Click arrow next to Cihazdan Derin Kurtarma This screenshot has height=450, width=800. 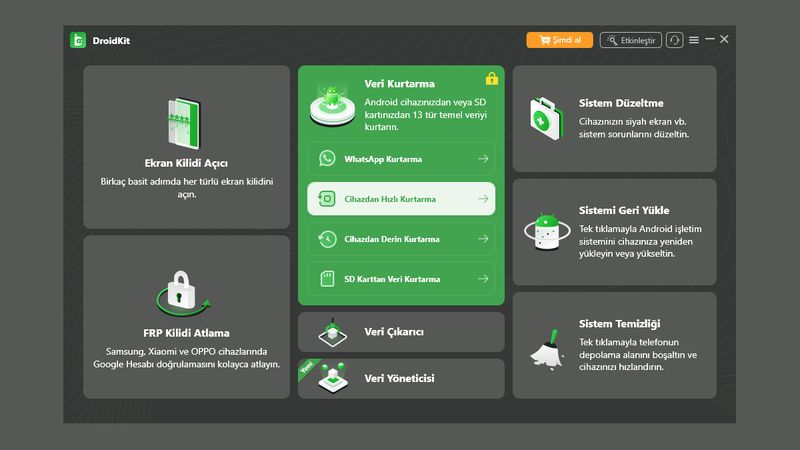pos(483,239)
